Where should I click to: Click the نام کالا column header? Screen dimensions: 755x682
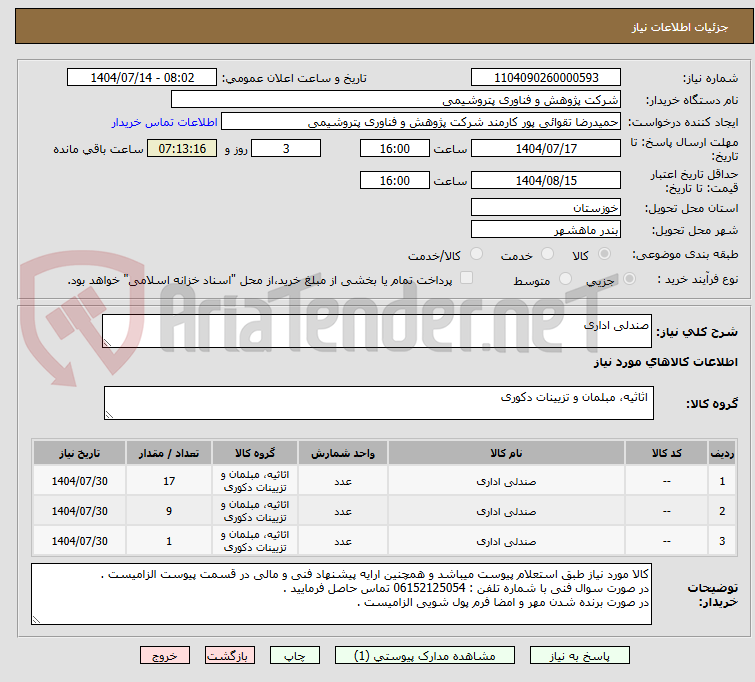tap(506, 453)
